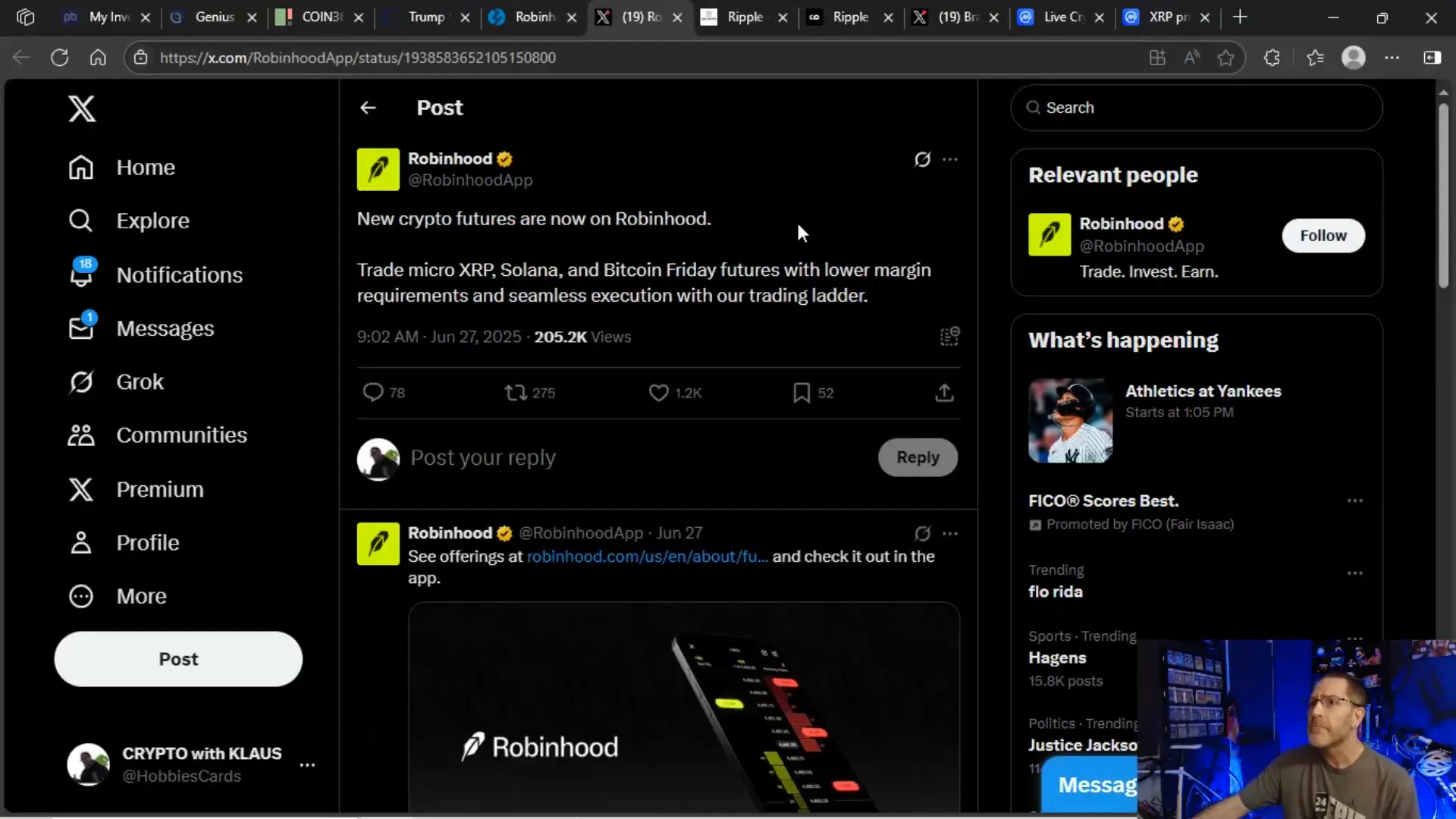Open the Robinhood phone image card

coord(684,707)
